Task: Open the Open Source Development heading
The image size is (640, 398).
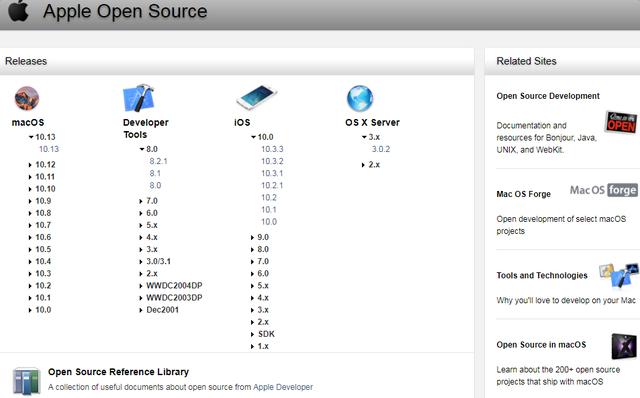Action: (548, 96)
